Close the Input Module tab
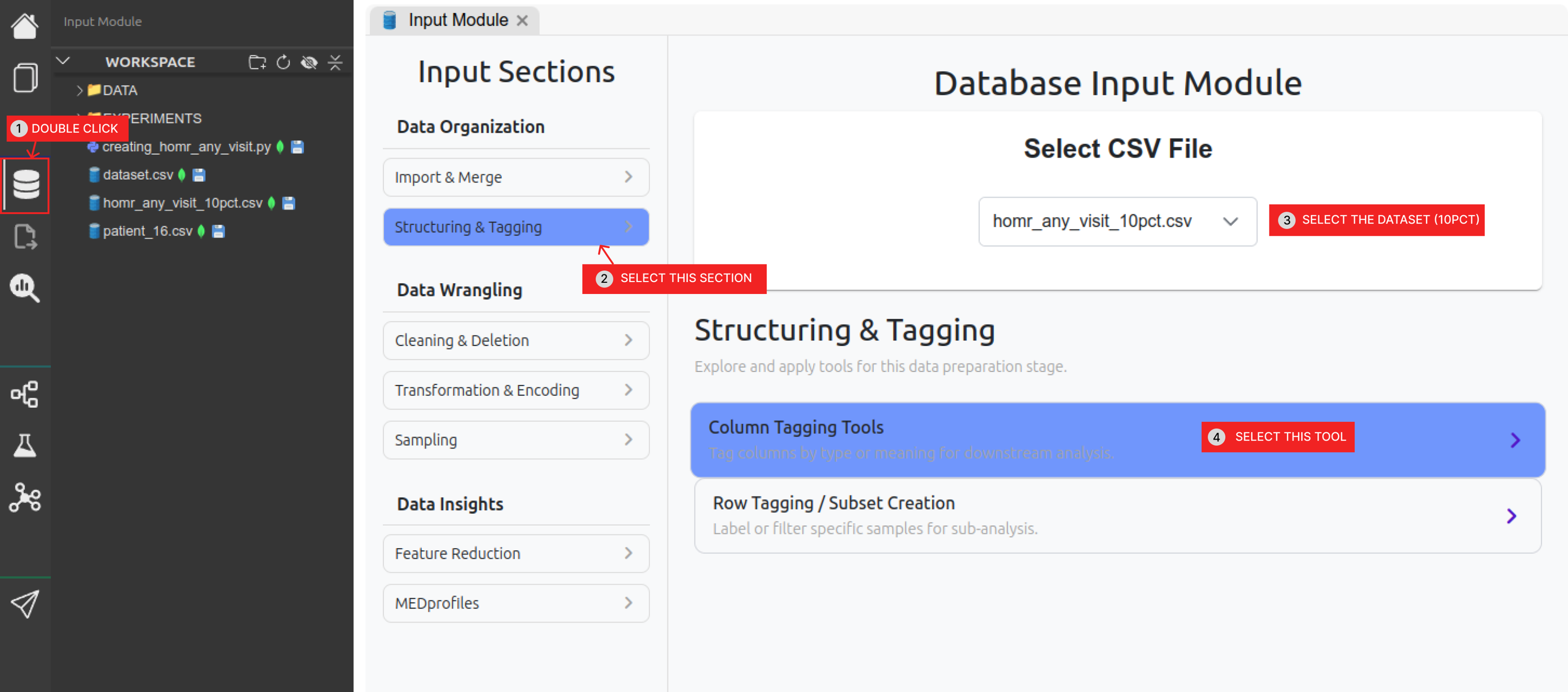The image size is (1568, 692). coord(522,21)
